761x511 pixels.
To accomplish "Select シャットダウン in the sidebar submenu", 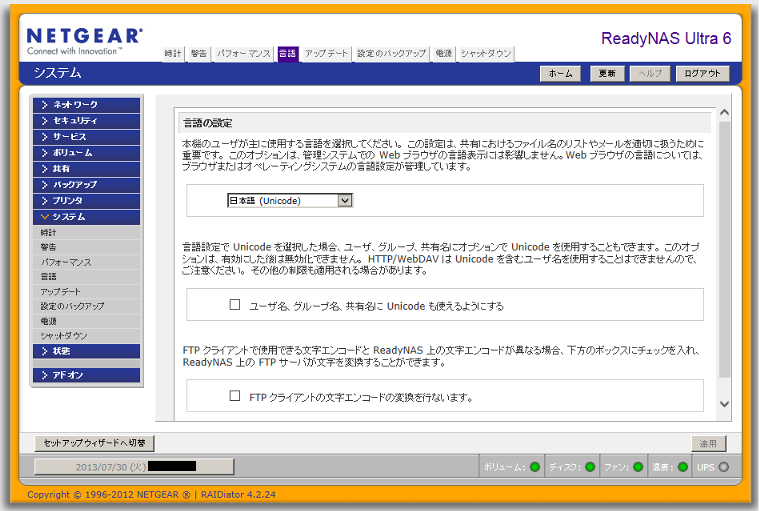I will 86,336.
